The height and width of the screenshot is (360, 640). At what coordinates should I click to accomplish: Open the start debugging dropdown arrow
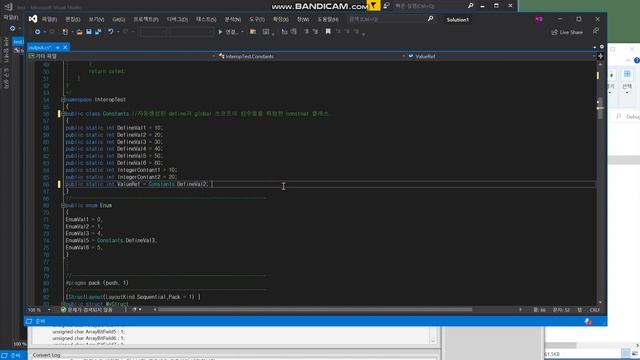tap(242, 32)
